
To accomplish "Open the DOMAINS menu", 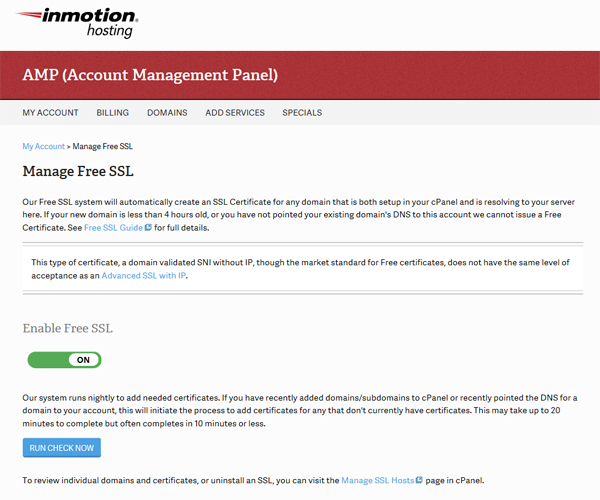I will click(x=167, y=113).
